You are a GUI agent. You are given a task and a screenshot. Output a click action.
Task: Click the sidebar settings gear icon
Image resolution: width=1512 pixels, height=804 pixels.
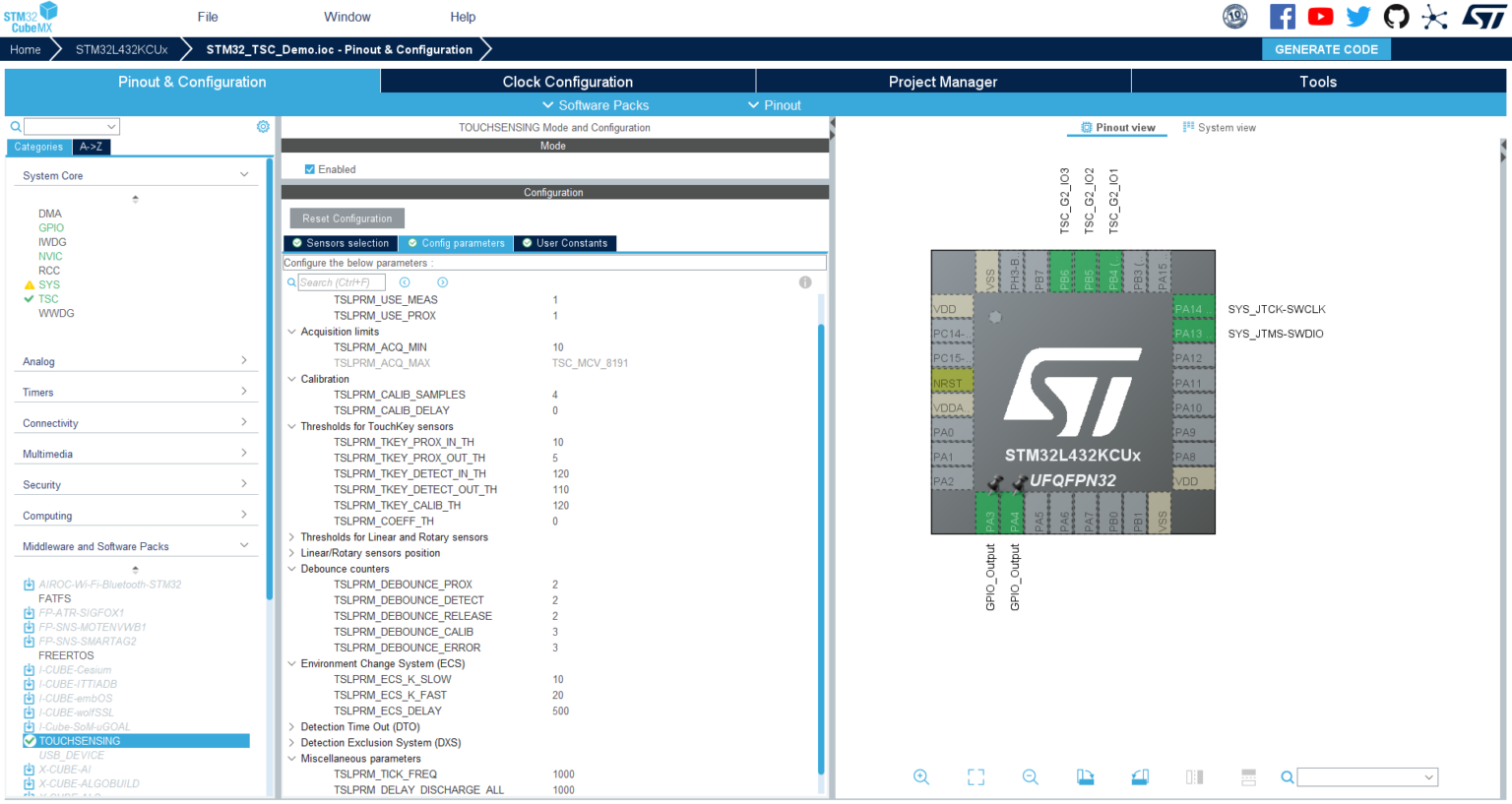pyautogui.click(x=263, y=126)
